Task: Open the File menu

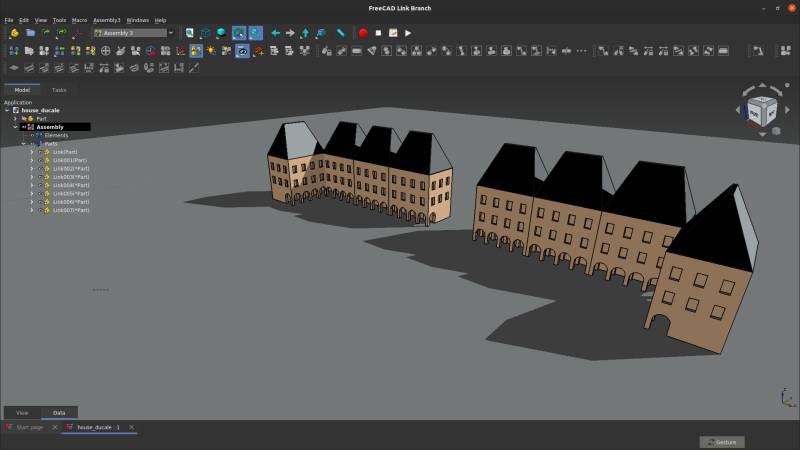Action: 9,20
